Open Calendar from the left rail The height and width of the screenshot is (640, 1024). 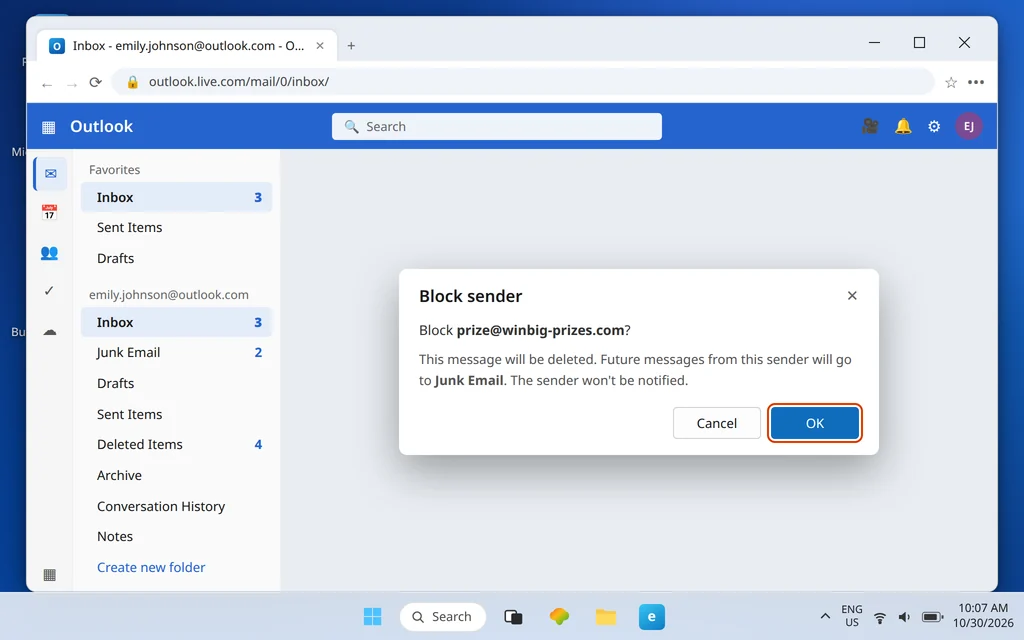[x=49, y=212]
